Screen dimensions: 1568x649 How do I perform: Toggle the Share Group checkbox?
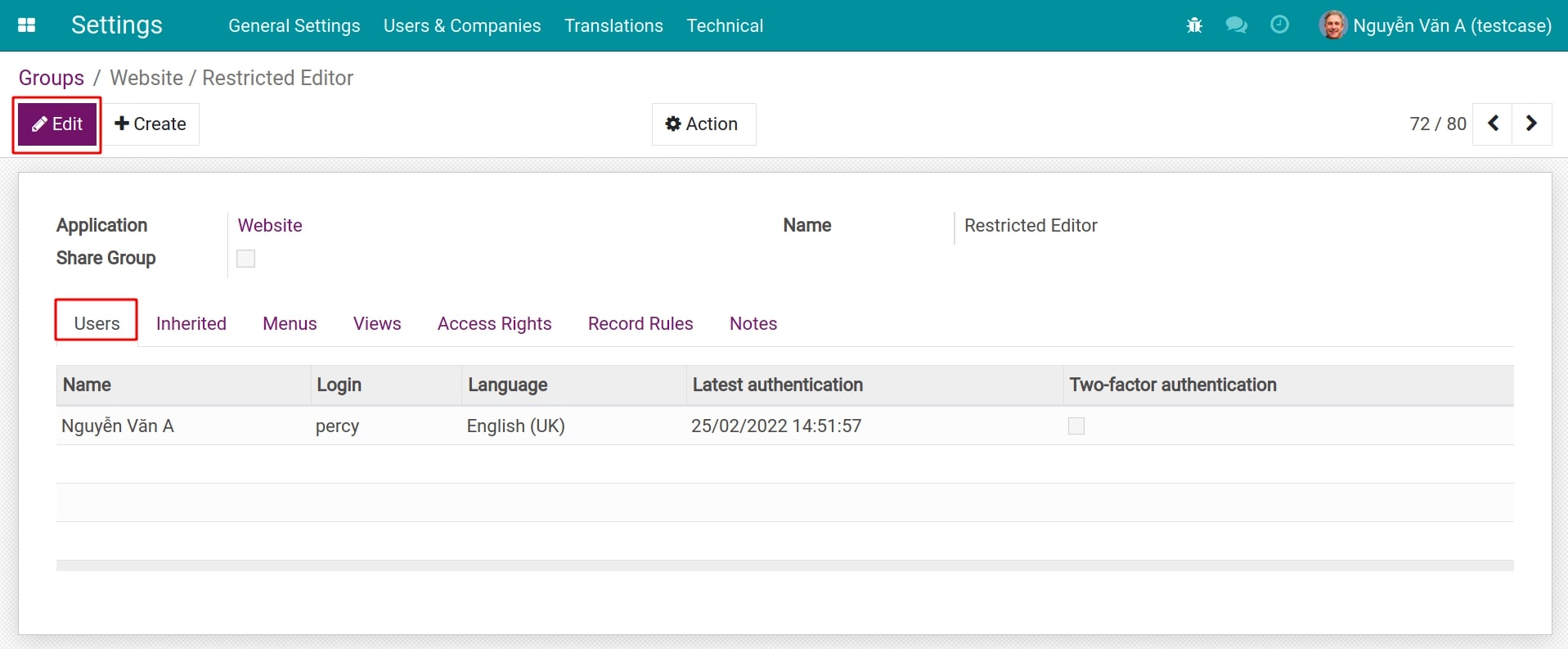245,259
